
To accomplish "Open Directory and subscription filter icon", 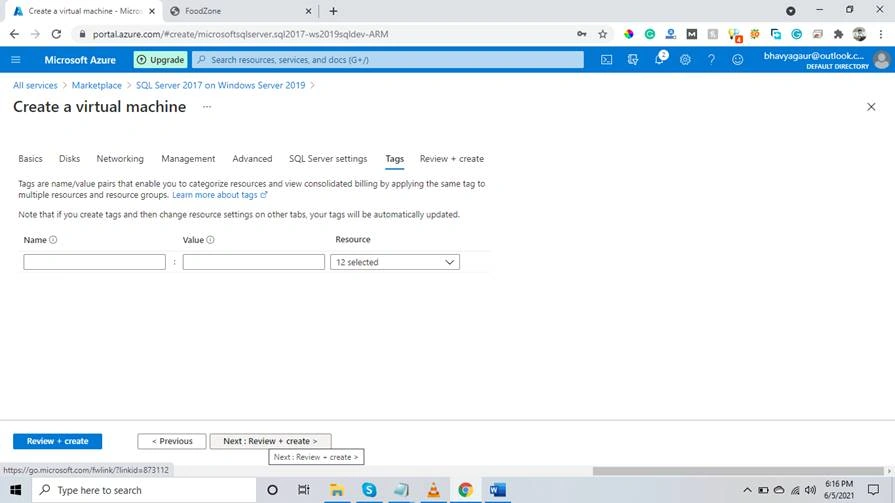I will tap(632, 59).
